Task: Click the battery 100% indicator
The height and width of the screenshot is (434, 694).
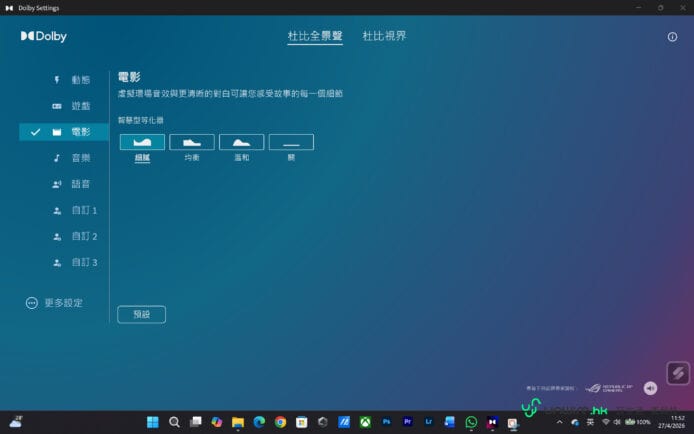Action: click(637, 422)
